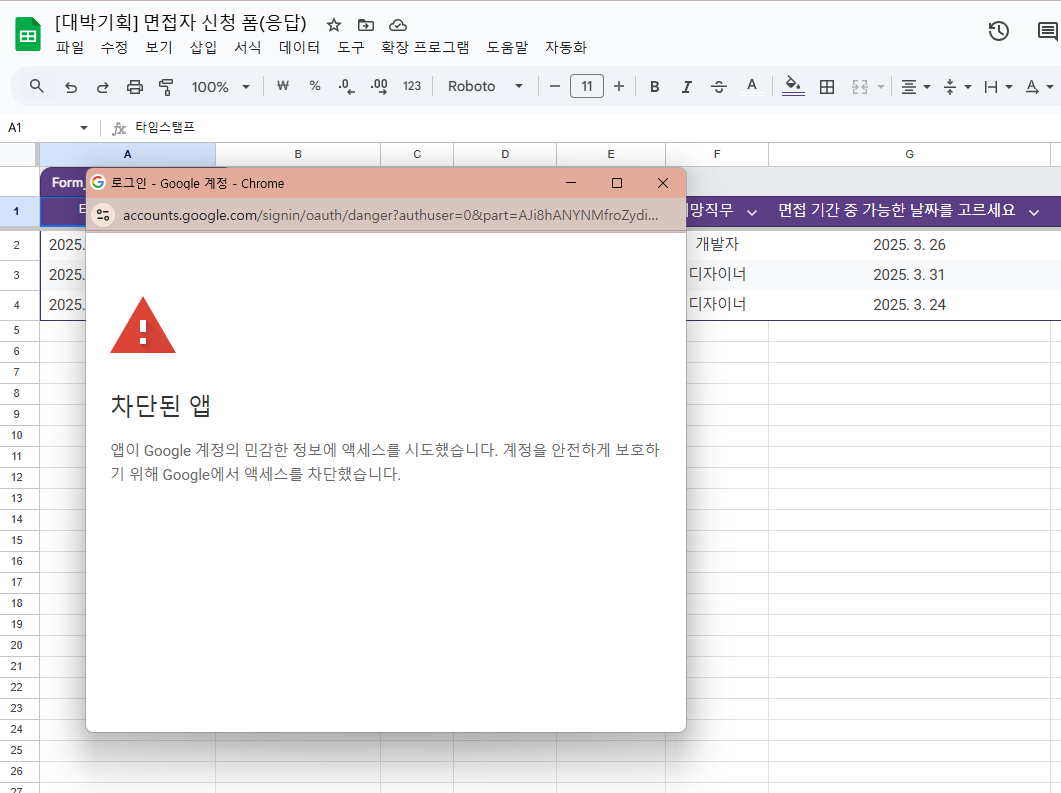Screen dimensions: 1061x793
Task: Search the menus magnifier icon
Action: pos(37,86)
